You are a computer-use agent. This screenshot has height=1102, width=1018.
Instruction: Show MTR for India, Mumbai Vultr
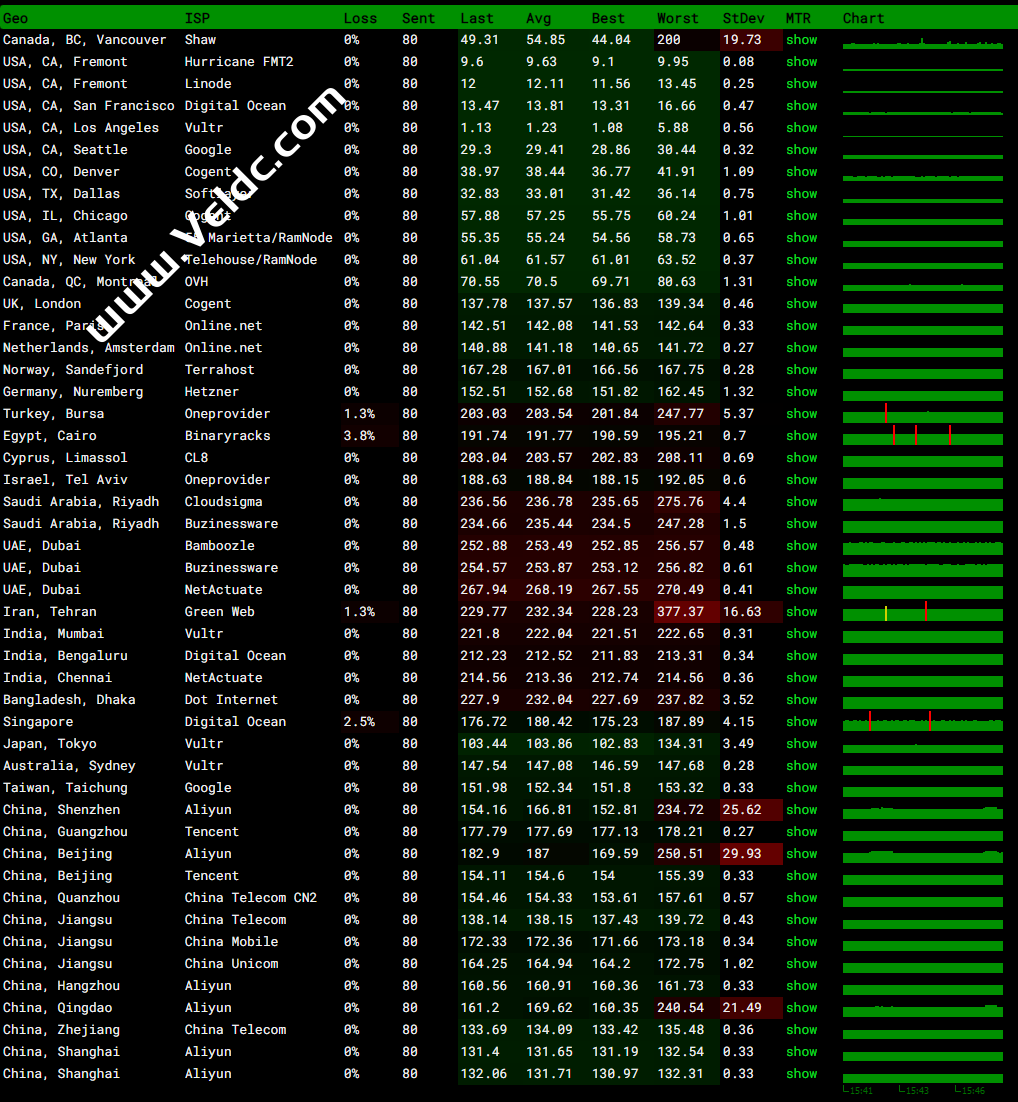801,634
